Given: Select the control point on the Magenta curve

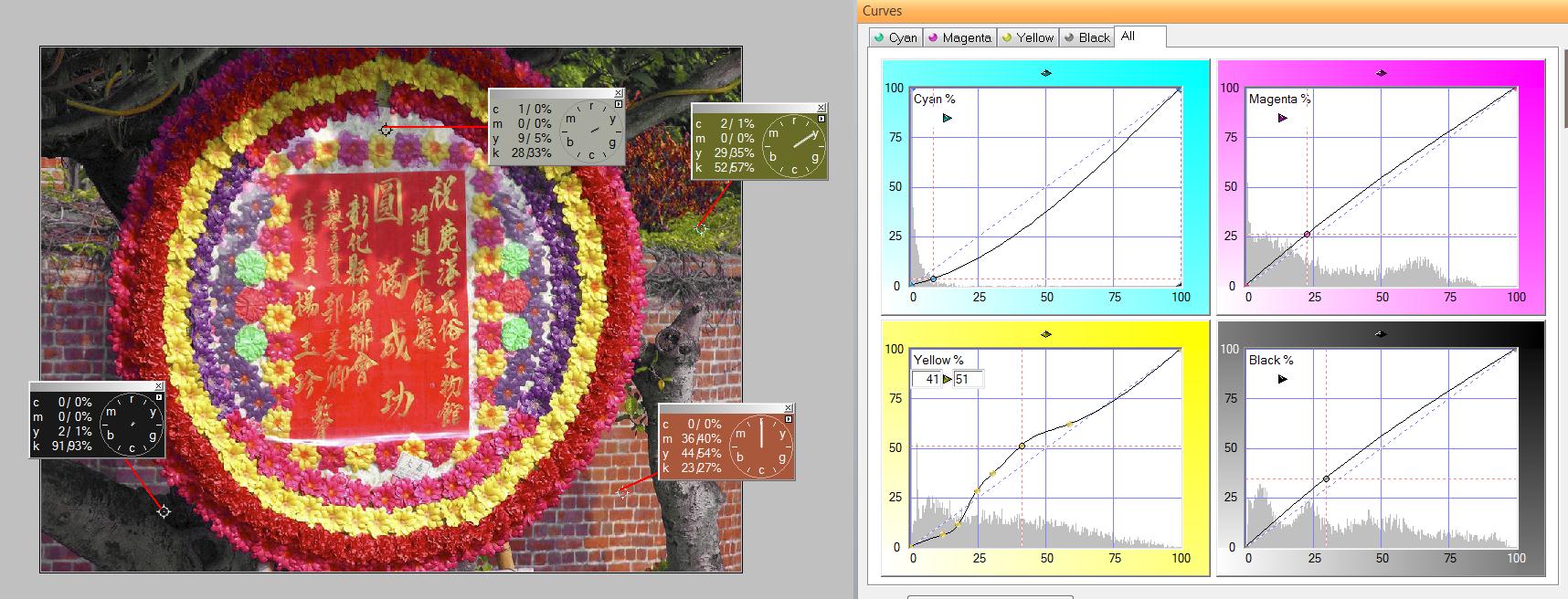Looking at the screenshot, I should pos(1307,234).
